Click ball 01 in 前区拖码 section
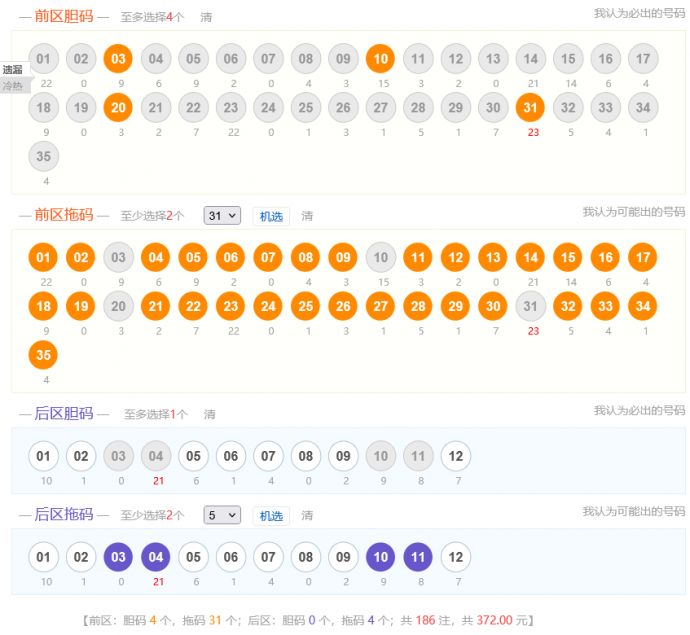The width and height of the screenshot is (690, 635). click(43, 258)
